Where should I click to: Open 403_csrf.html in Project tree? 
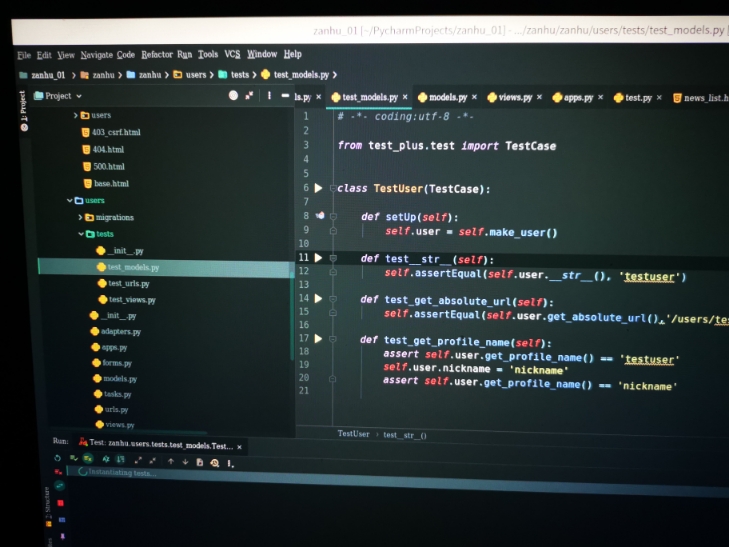[x=116, y=132]
